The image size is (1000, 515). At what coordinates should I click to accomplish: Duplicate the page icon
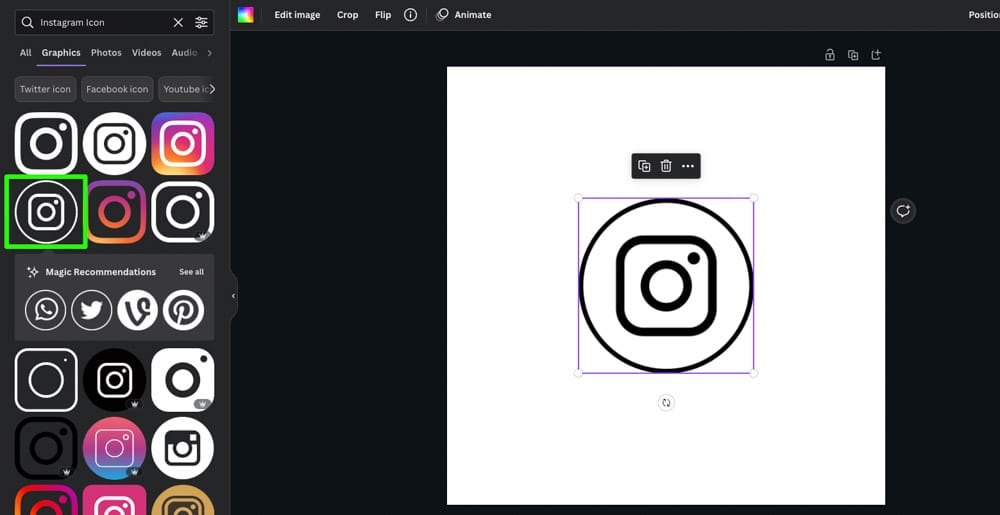tap(853, 55)
